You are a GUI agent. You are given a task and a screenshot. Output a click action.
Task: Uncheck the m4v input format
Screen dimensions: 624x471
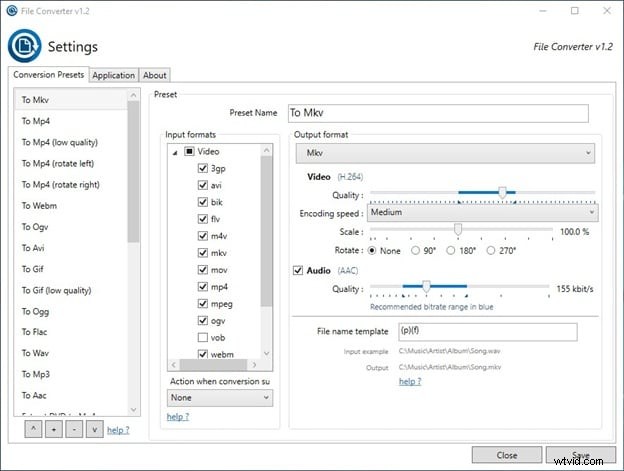point(203,236)
